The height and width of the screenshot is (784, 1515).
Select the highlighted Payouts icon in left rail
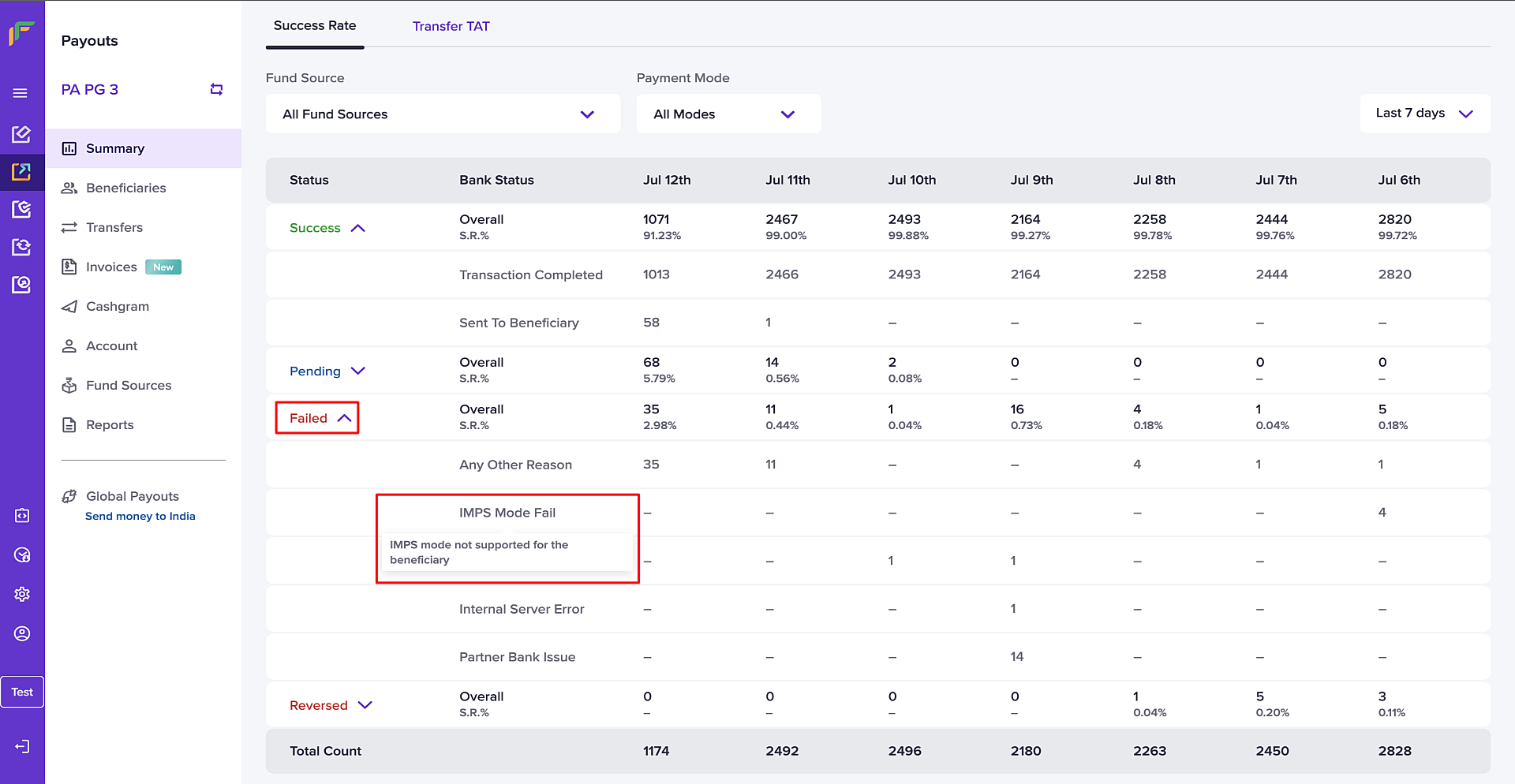tap(21, 172)
